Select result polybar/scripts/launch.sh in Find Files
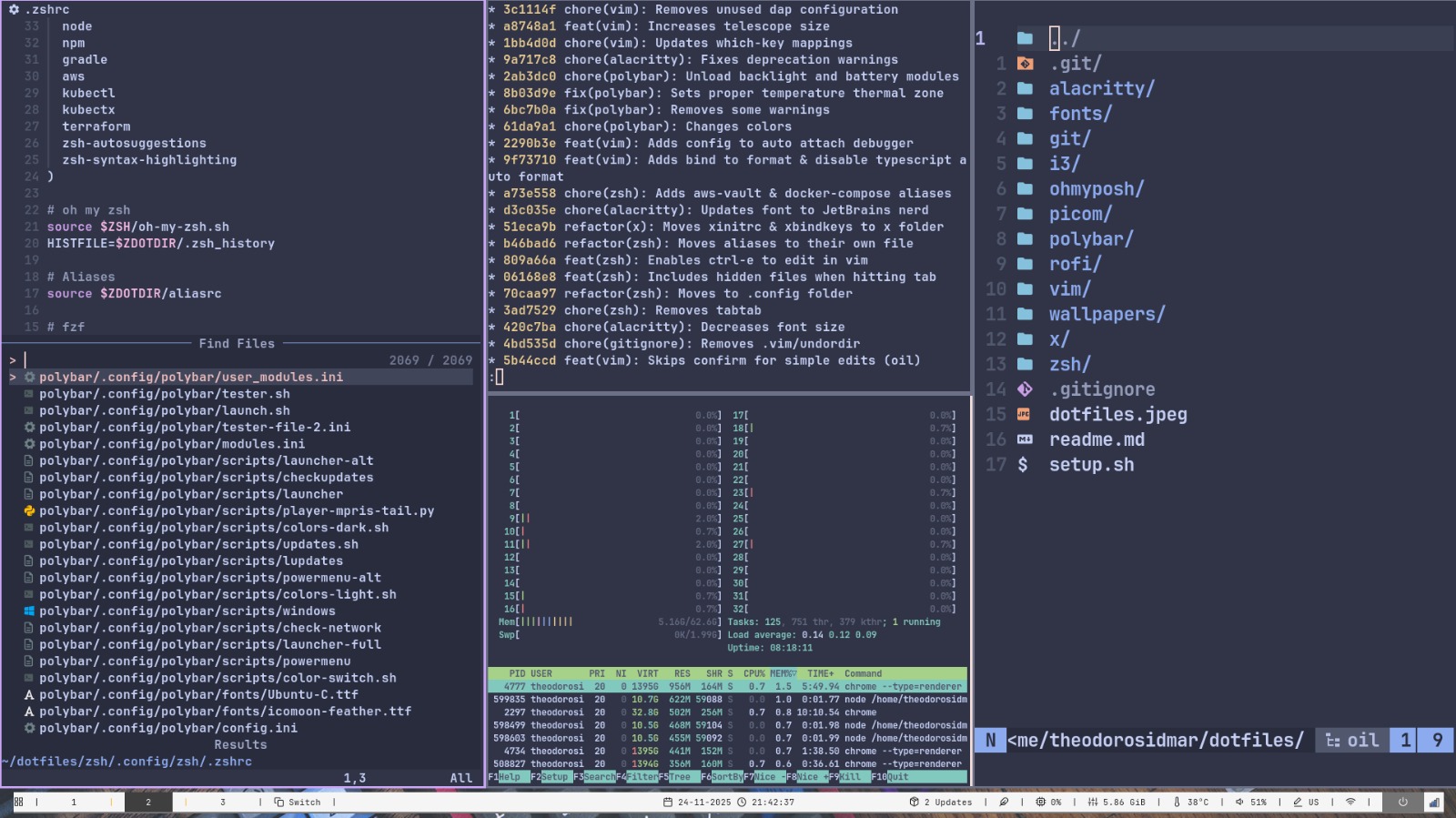The width and height of the screenshot is (1456, 818). click(x=165, y=410)
